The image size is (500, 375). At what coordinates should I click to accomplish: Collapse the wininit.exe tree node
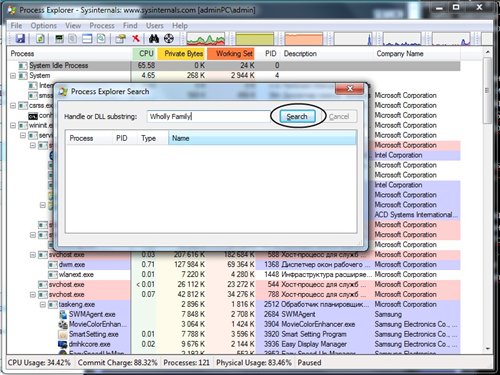point(13,126)
